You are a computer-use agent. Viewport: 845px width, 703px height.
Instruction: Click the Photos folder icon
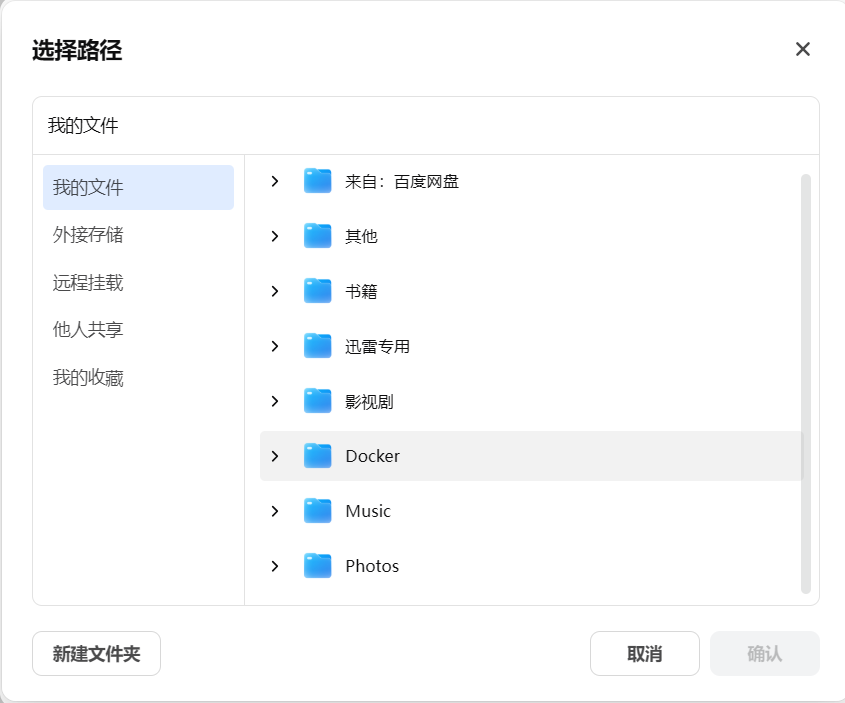pyautogui.click(x=317, y=566)
